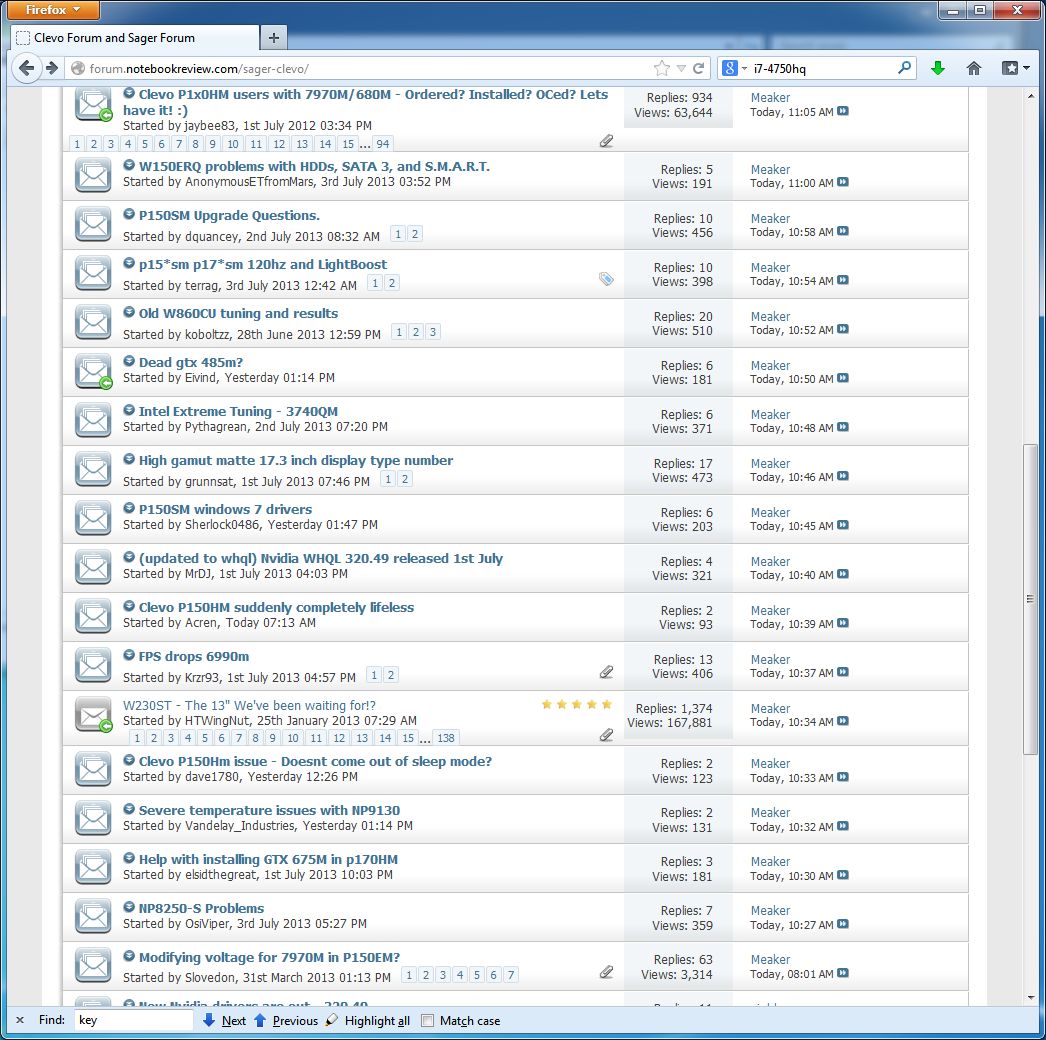Enable the Match case checkbox
This screenshot has height=1040, width=1046.
(x=428, y=1021)
